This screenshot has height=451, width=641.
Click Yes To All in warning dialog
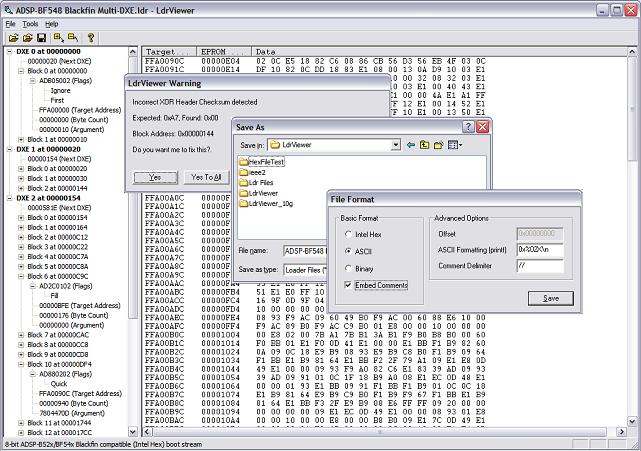pos(206,177)
